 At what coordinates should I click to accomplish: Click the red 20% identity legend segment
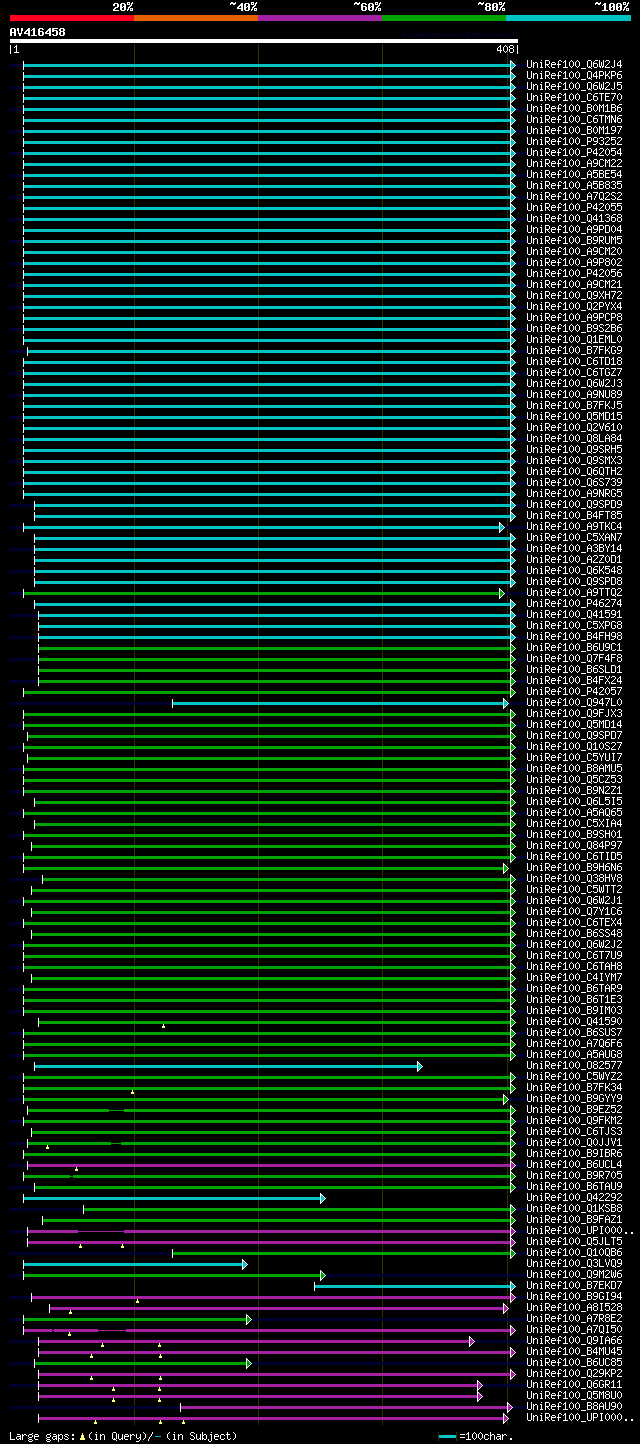tap(72, 18)
